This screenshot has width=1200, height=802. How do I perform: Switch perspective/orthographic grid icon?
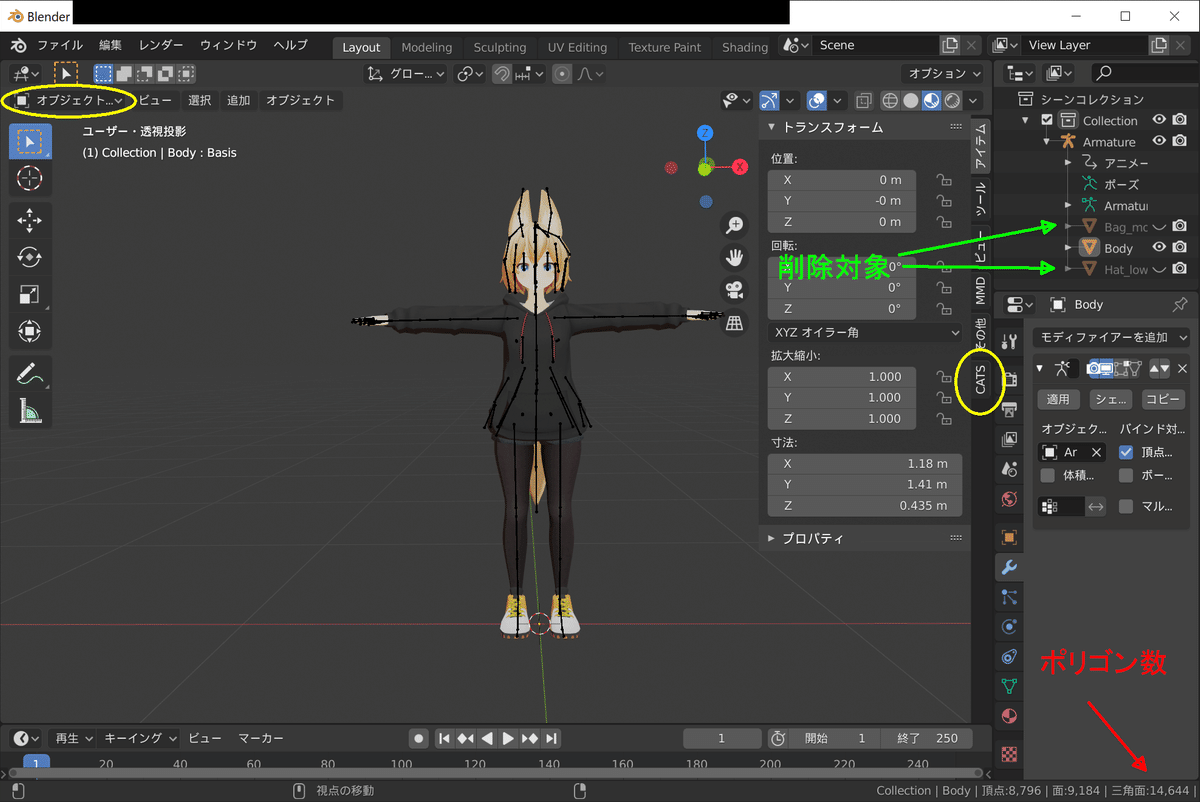(735, 322)
